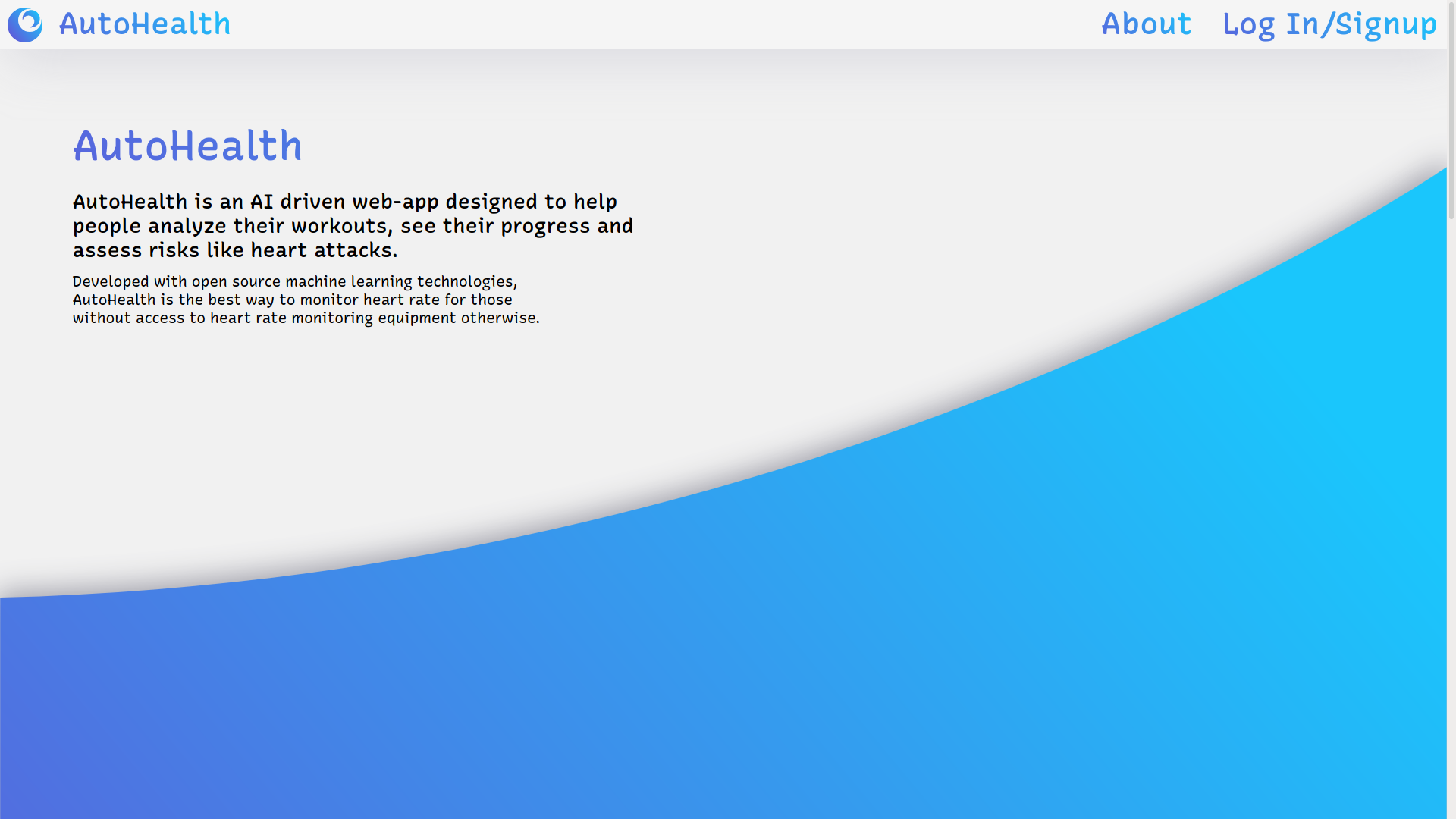1456x819 pixels.
Task: Click the phrase 'best way to monitor'
Action: [284, 300]
